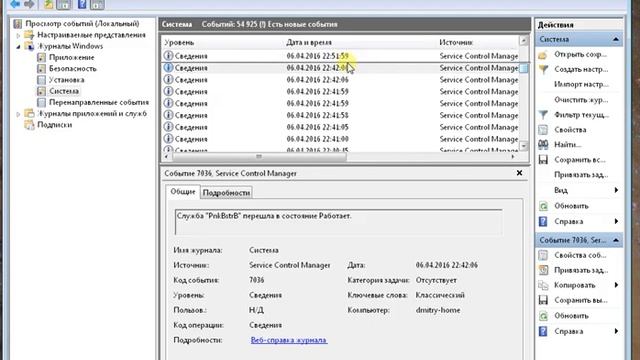Select Перенаправленные события in tree
640x360 pixels.
(x=99, y=102)
